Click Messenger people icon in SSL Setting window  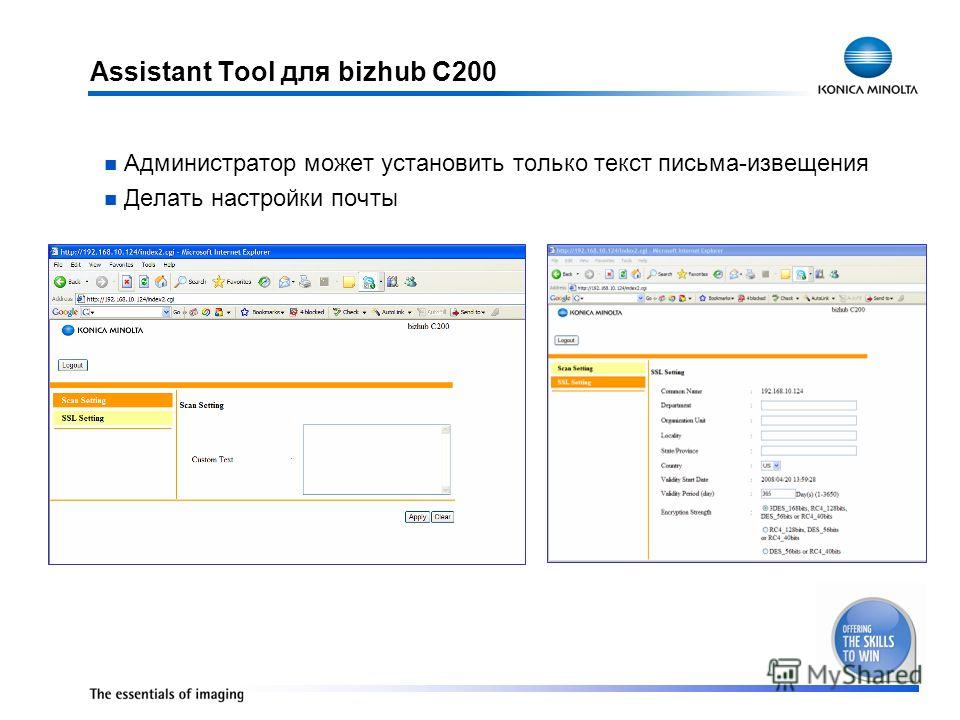pos(834,274)
